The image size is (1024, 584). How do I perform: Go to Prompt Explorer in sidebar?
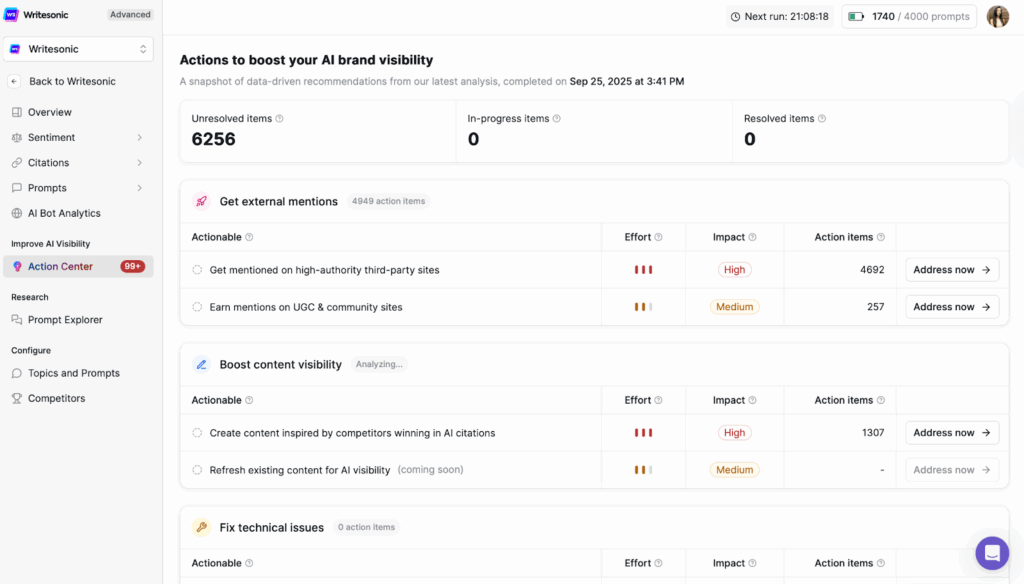pyautogui.click(x=65, y=320)
